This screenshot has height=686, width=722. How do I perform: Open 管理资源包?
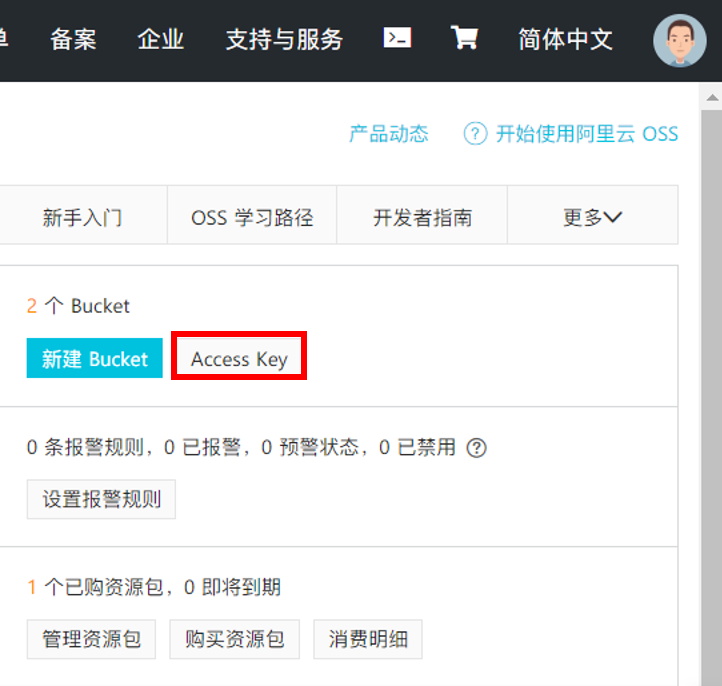pos(91,639)
